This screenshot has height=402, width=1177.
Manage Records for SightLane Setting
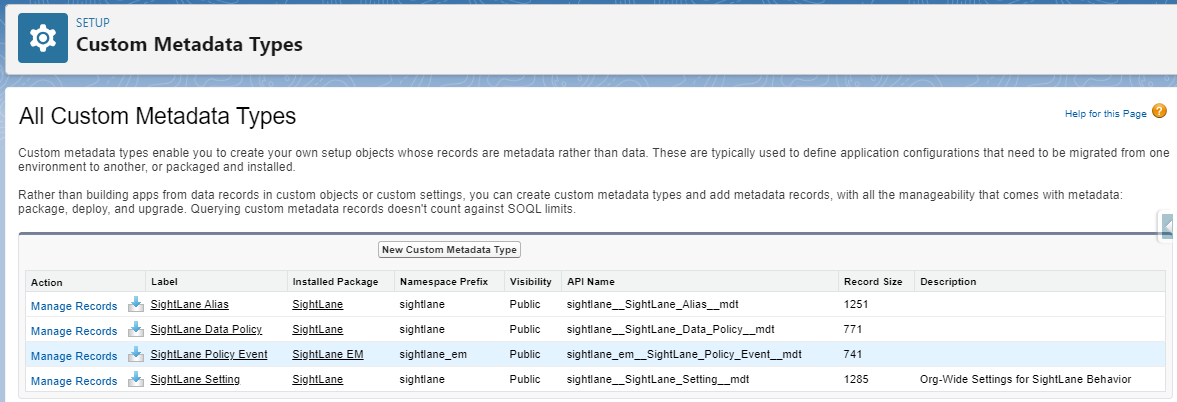click(74, 381)
